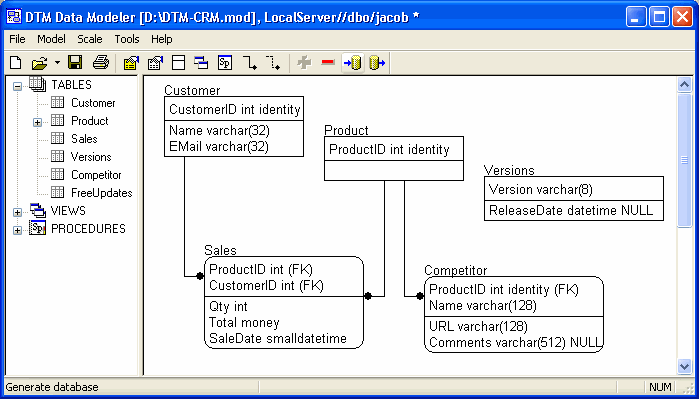Collapse the TABLES tree node
The image size is (699, 399).
click(x=17, y=86)
